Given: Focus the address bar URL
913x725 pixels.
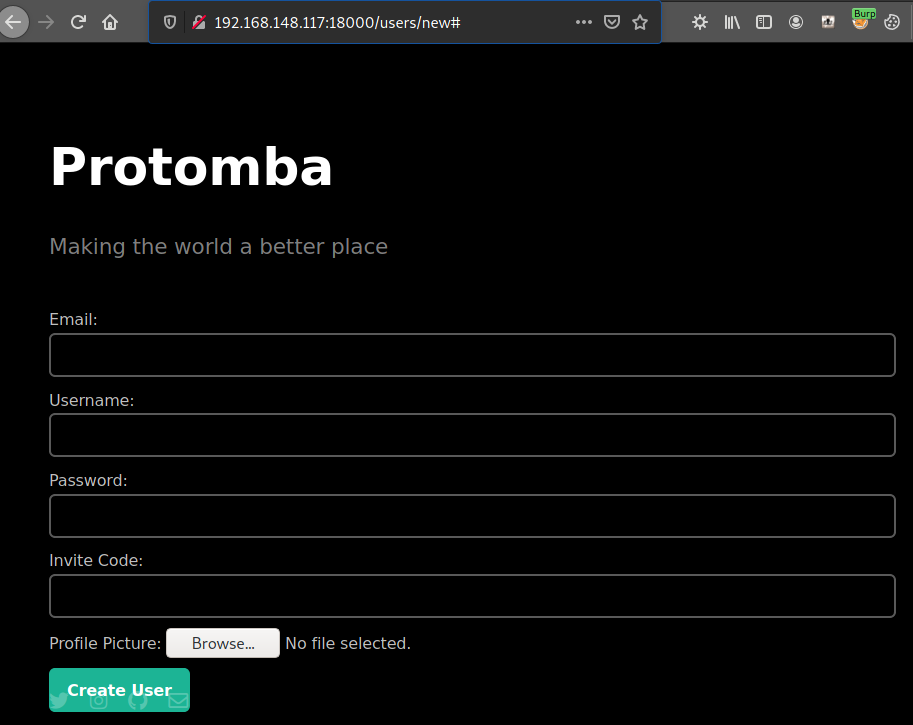Looking at the screenshot, I should click(x=337, y=22).
